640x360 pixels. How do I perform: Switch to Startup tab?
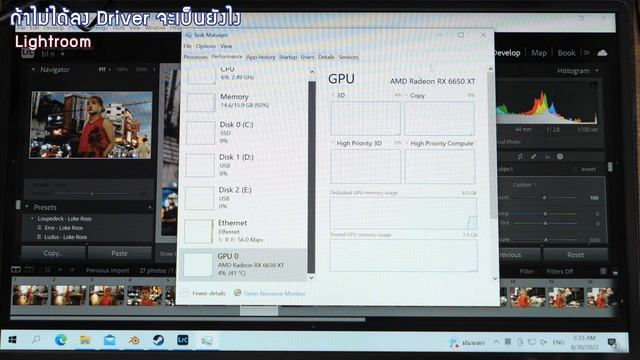pos(288,57)
